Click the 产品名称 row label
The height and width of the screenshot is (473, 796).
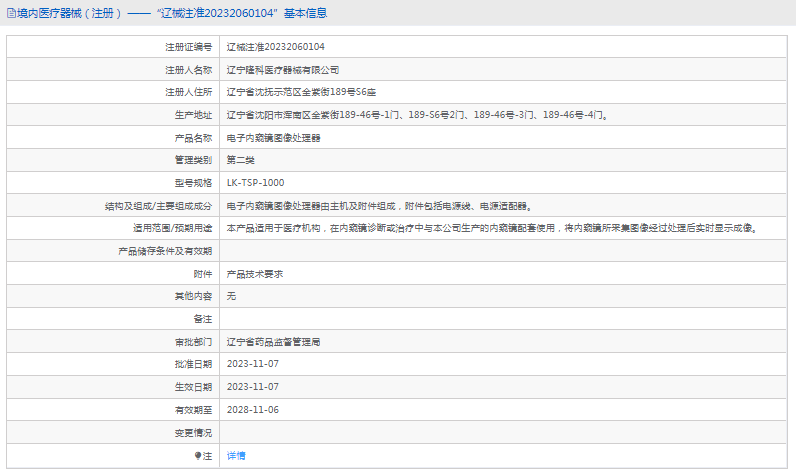tap(193, 138)
